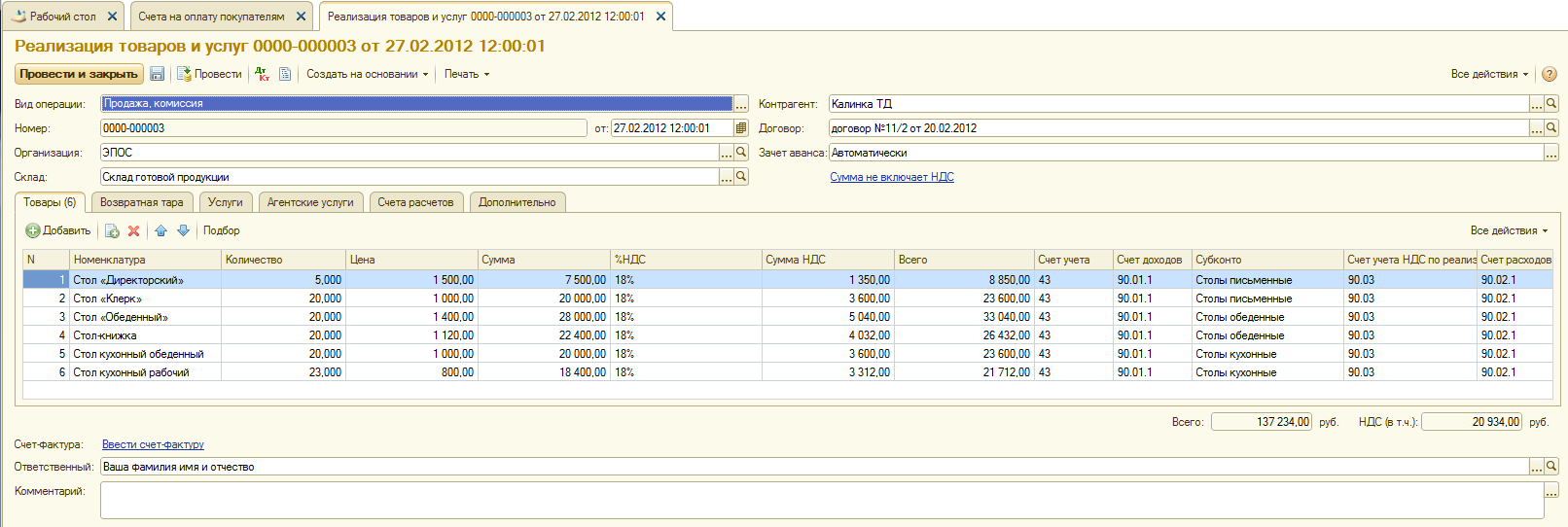Click ellipsis select button for Ответственный
This screenshot has height=527, width=1568.
point(1537,467)
